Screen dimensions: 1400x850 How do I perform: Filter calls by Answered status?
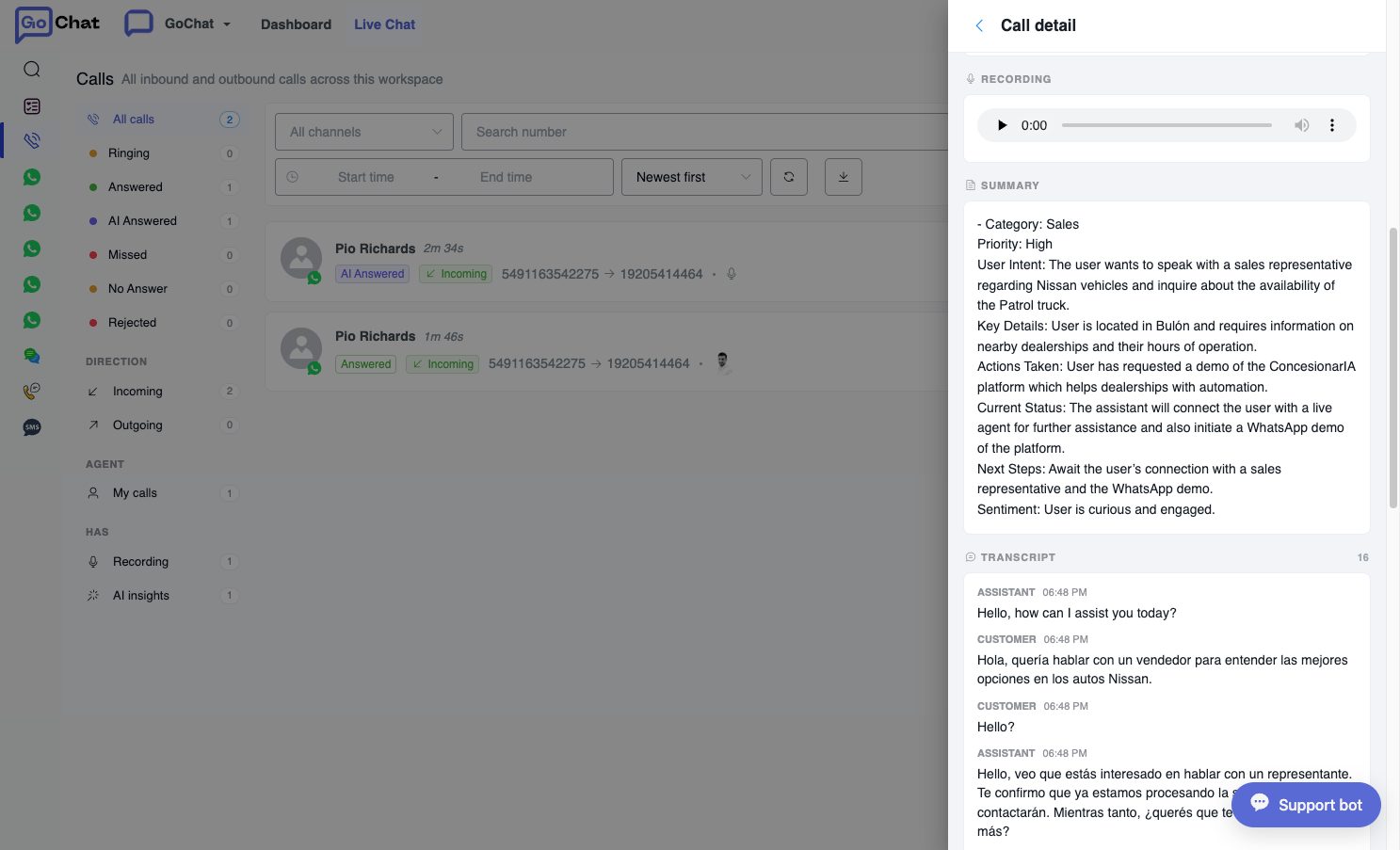(x=162, y=187)
